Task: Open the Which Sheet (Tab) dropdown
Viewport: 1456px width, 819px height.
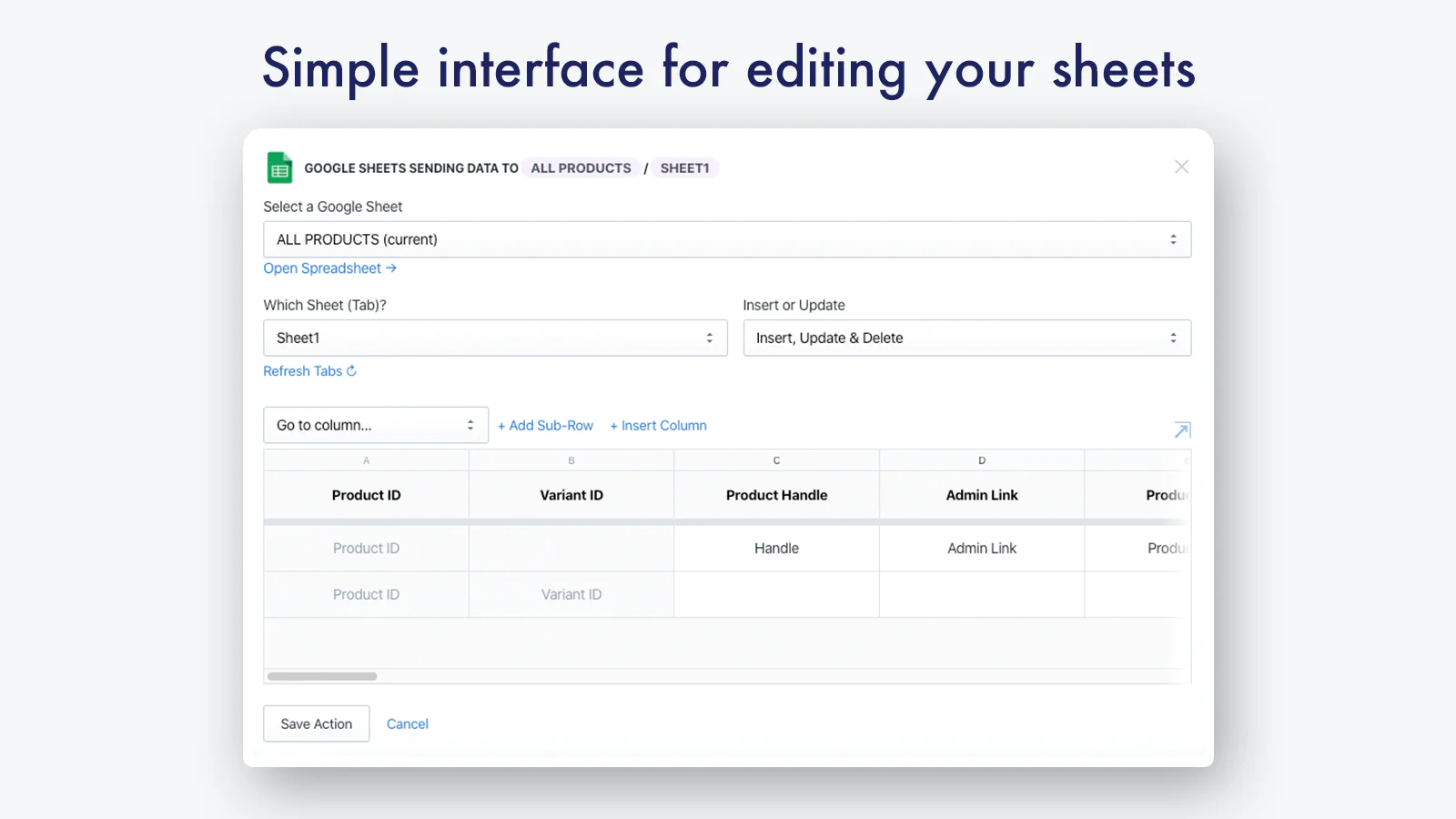Action: (x=495, y=338)
